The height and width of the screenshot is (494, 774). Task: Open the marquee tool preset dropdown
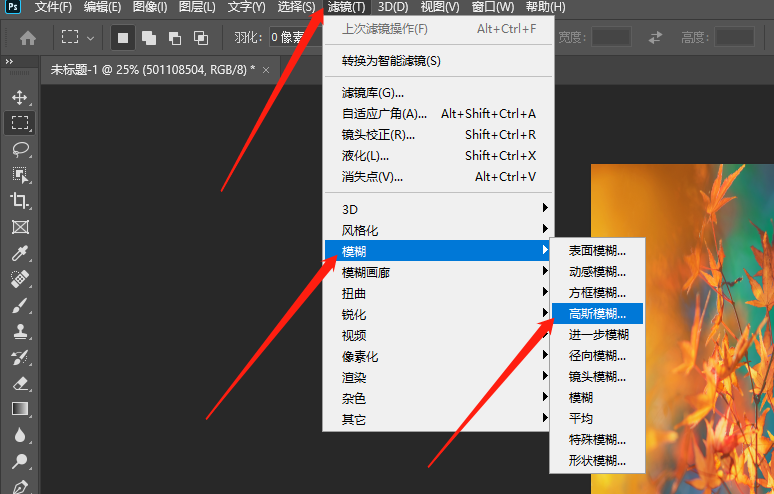pos(90,38)
